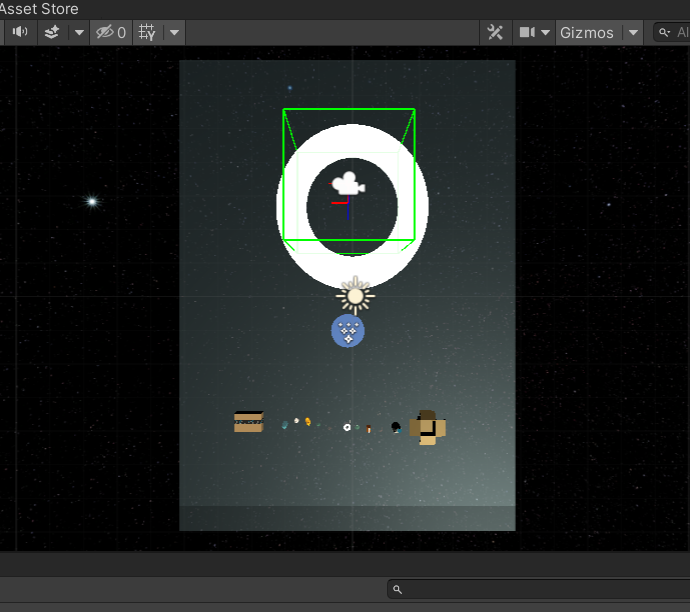Image resolution: width=690 pixels, height=612 pixels.
Task: Expand the scene camera dropdown arrow
Action: 546,32
